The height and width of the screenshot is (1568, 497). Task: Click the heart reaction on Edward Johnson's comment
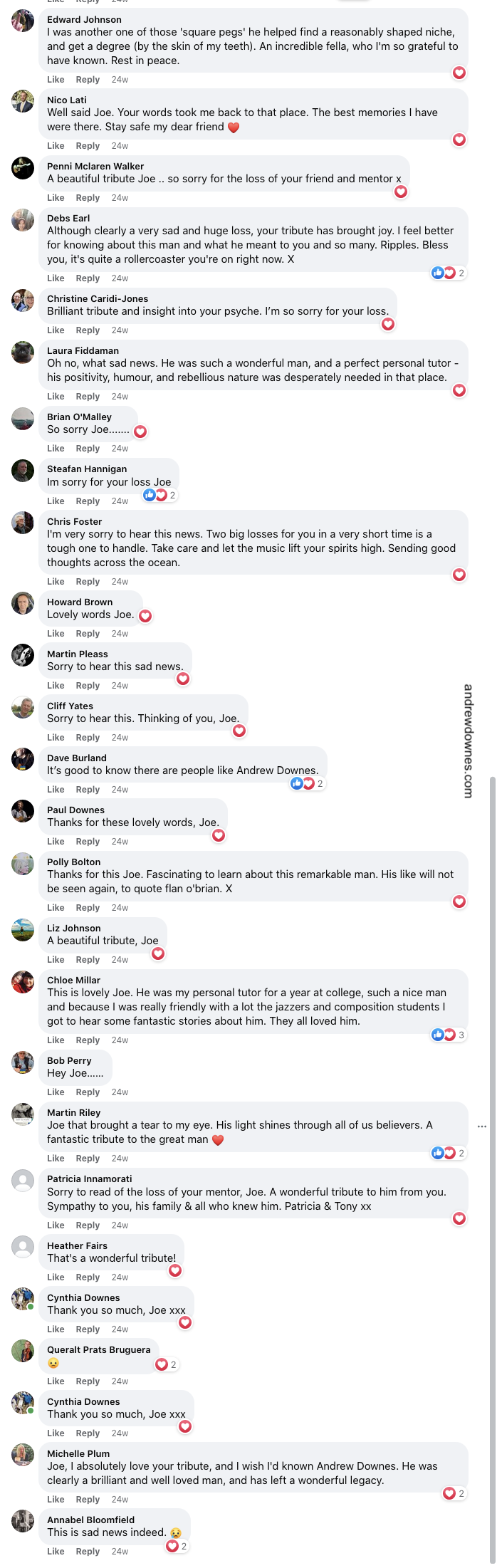point(459,73)
